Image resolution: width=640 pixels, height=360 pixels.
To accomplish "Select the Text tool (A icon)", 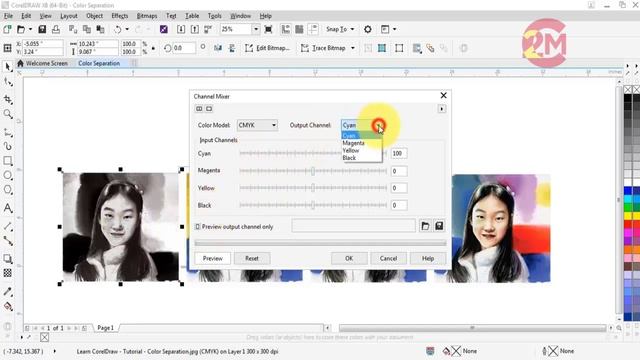I will [8, 208].
